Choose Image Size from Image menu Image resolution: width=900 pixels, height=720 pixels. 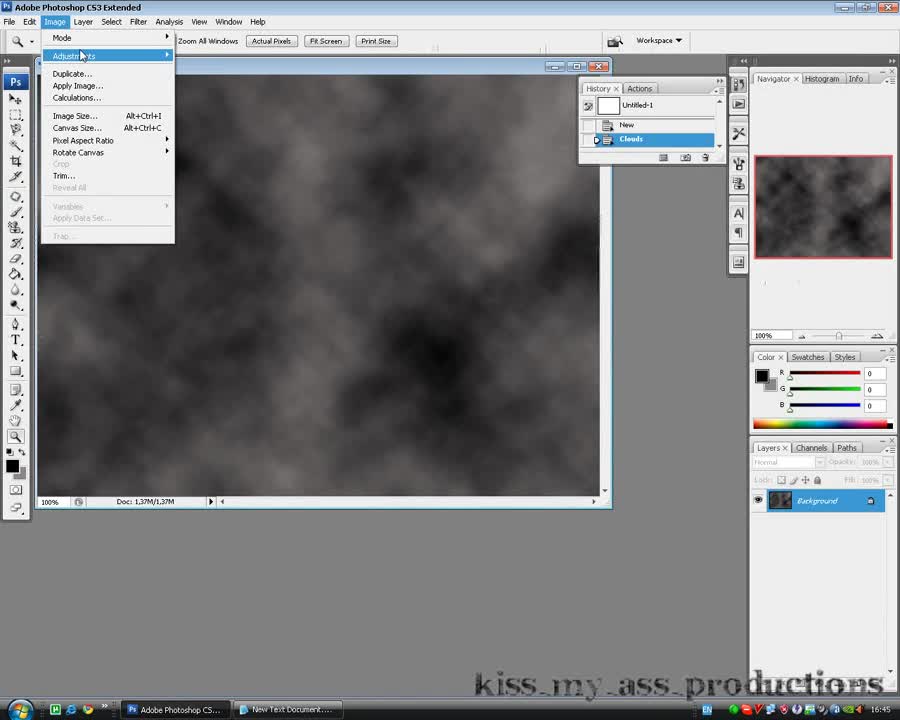coord(108,116)
